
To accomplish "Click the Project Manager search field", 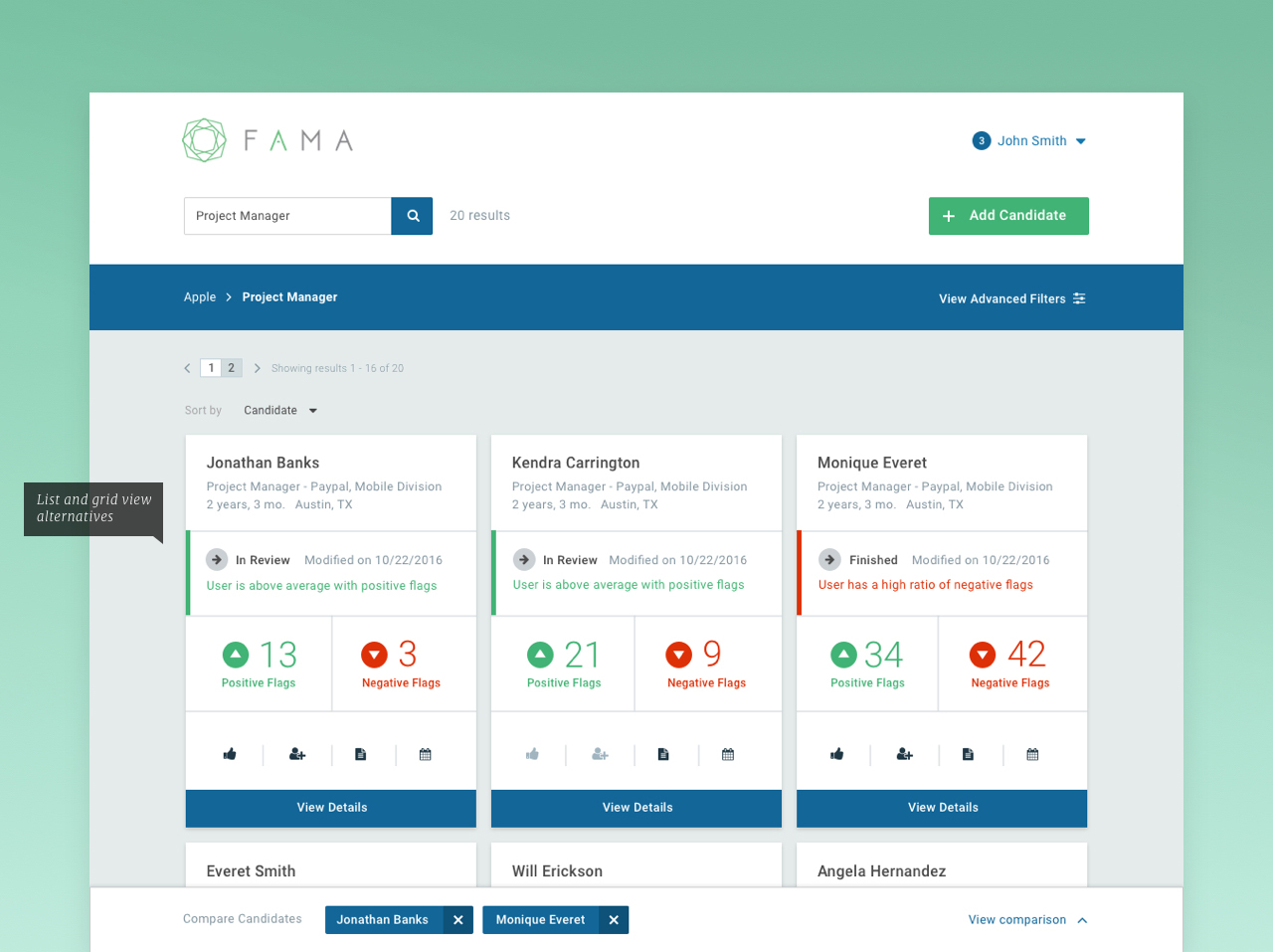I will [287, 216].
